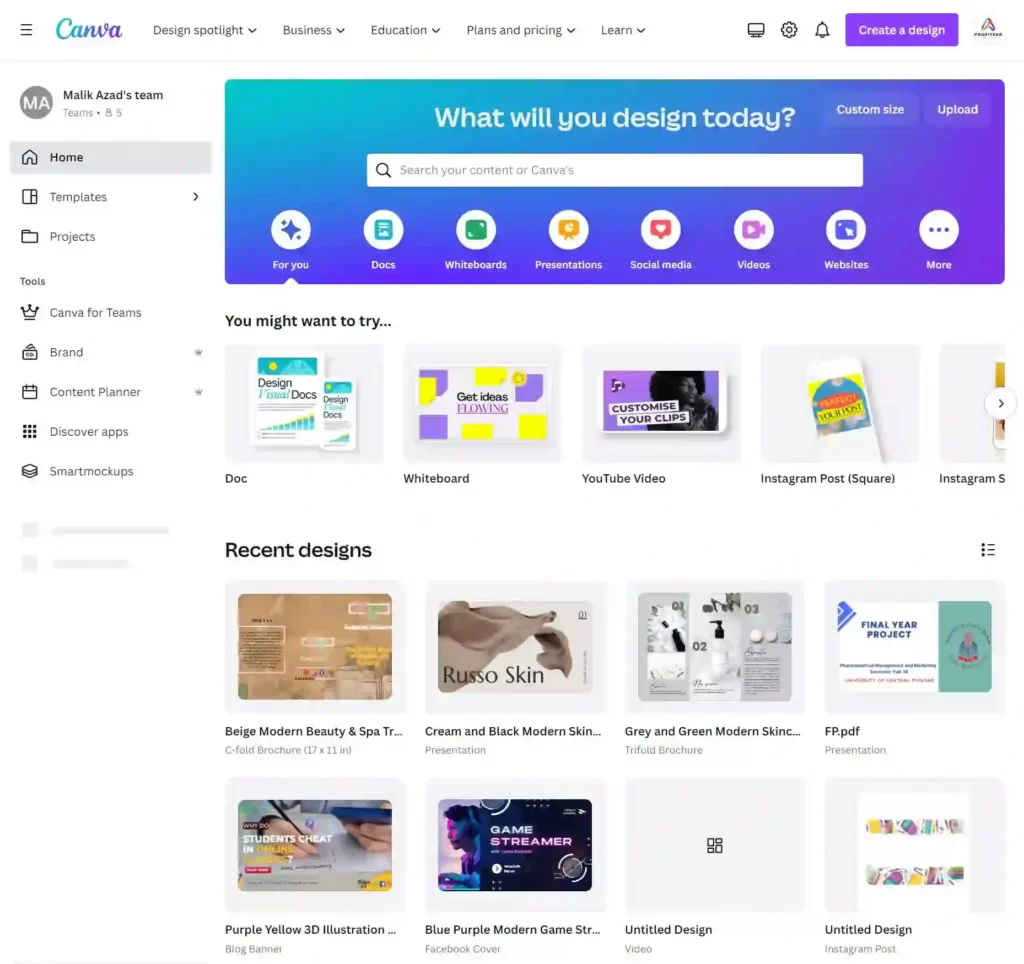Open Smartmockups
1024x964 pixels.
(111, 471)
